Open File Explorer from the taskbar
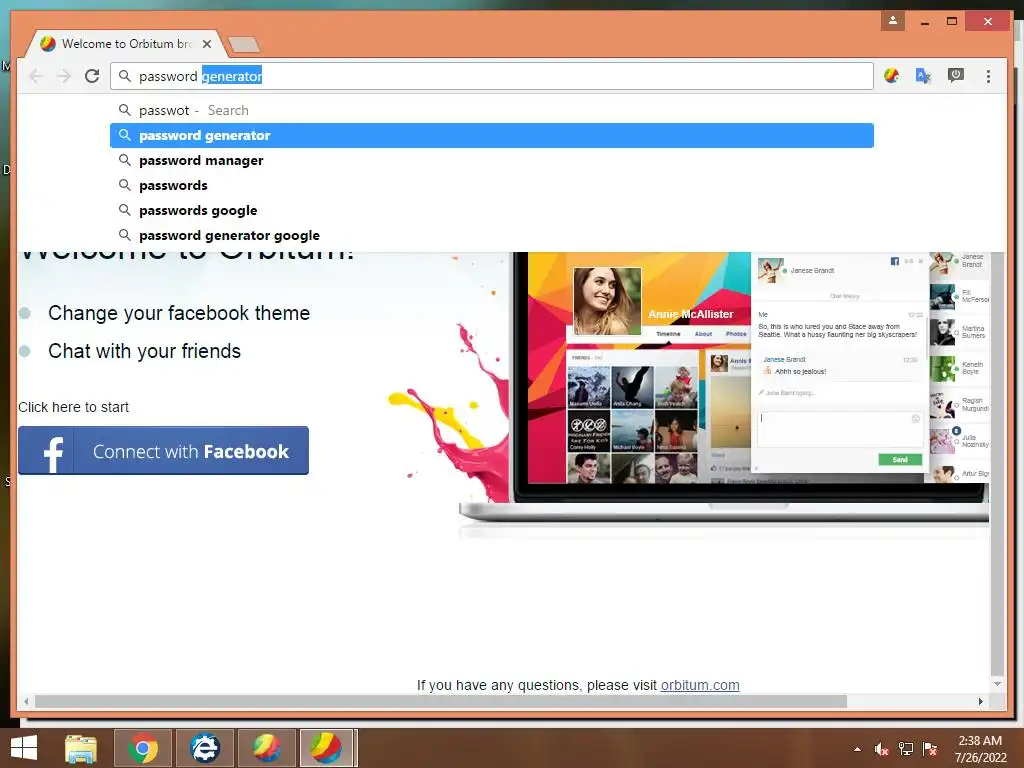Viewport: 1024px width, 768px height. click(81, 748)
